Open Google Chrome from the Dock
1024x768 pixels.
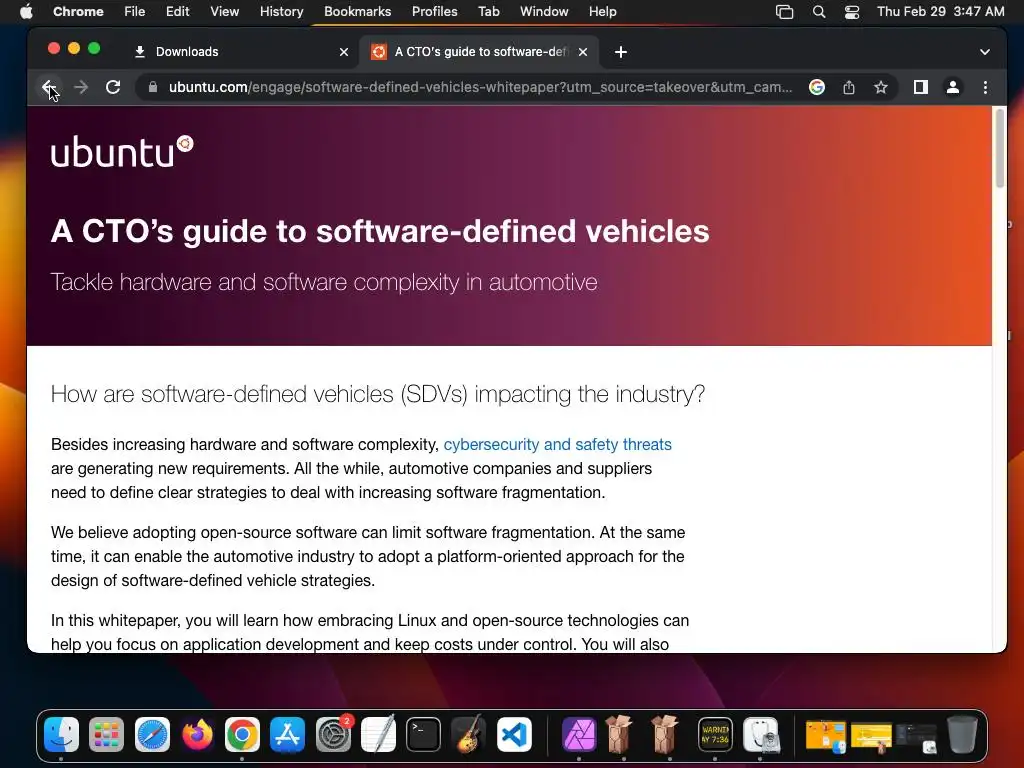[242, 735]
